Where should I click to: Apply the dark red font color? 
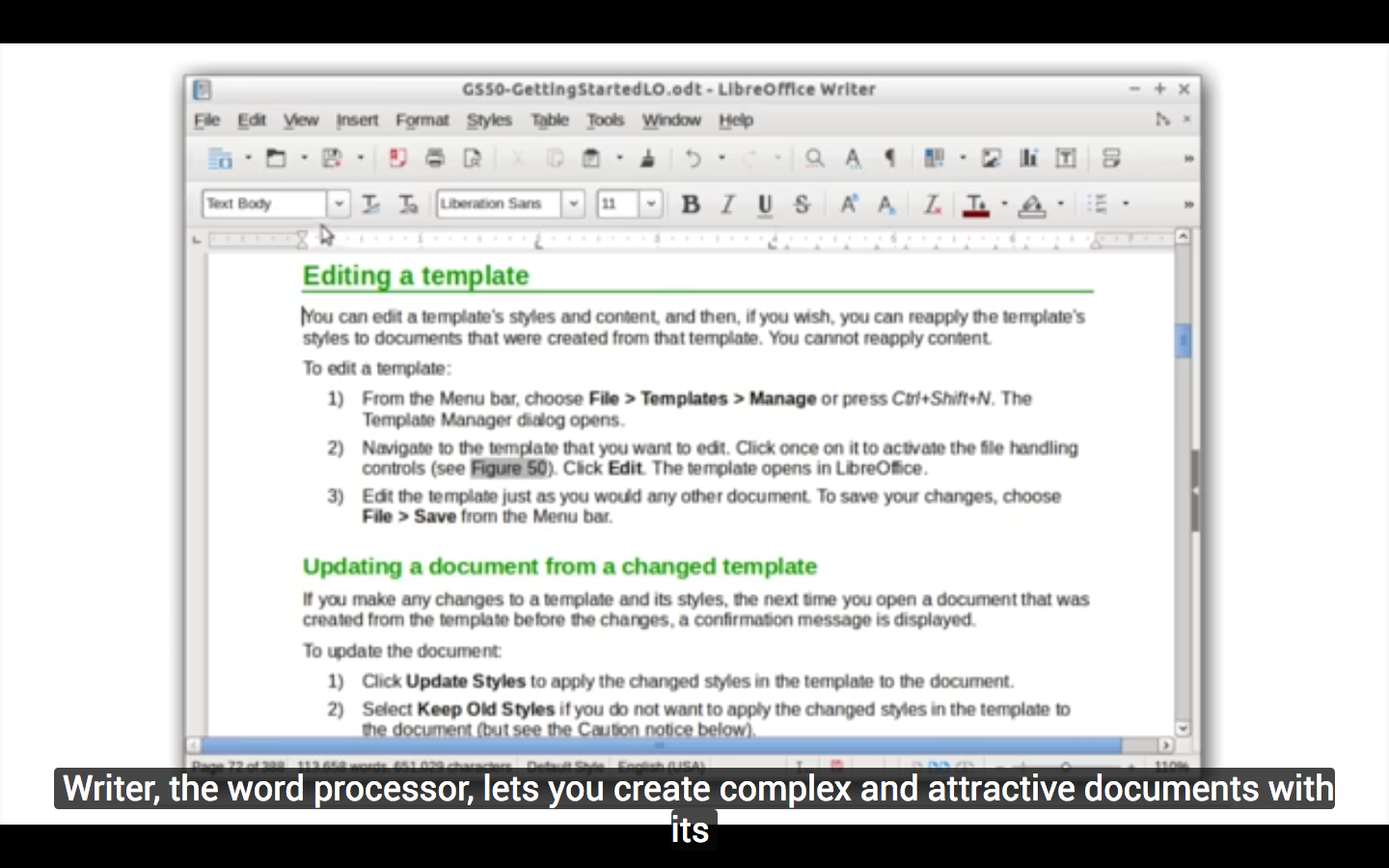tap(976, 204)
